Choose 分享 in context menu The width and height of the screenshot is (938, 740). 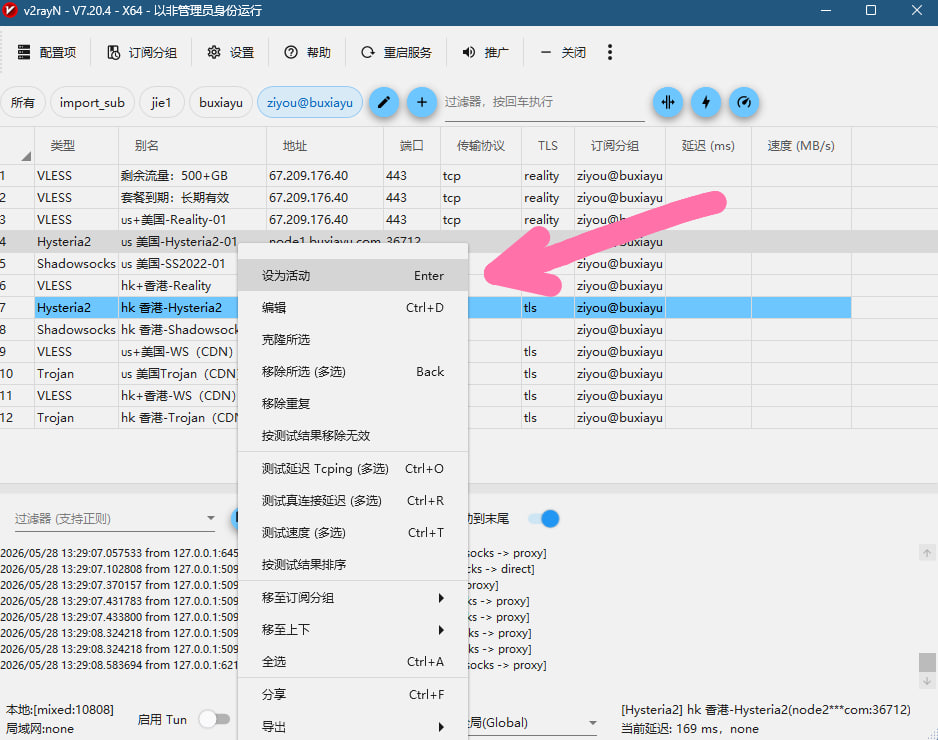coord(353,695)
